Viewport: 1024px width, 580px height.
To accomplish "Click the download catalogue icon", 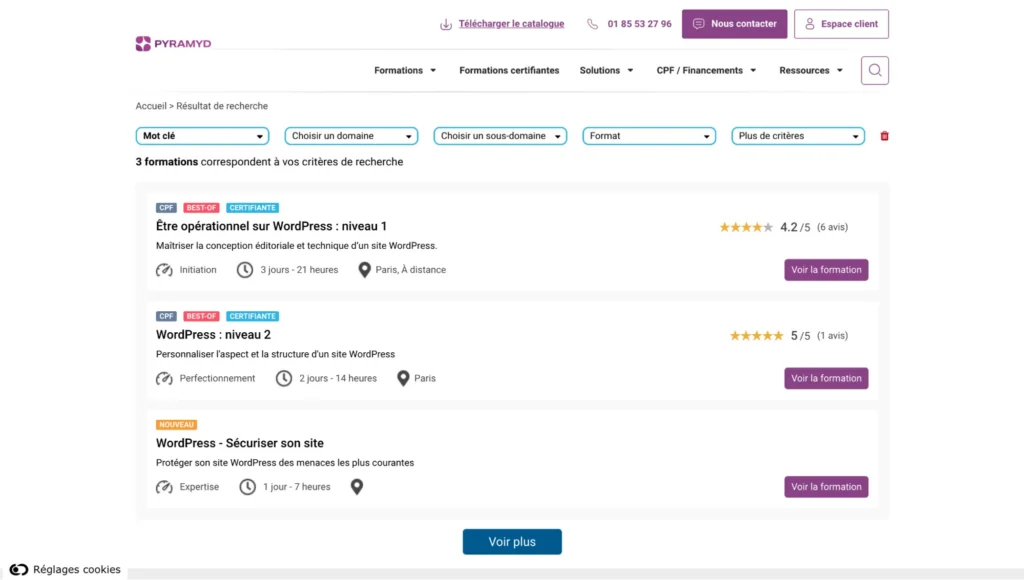I will [445, 24].
